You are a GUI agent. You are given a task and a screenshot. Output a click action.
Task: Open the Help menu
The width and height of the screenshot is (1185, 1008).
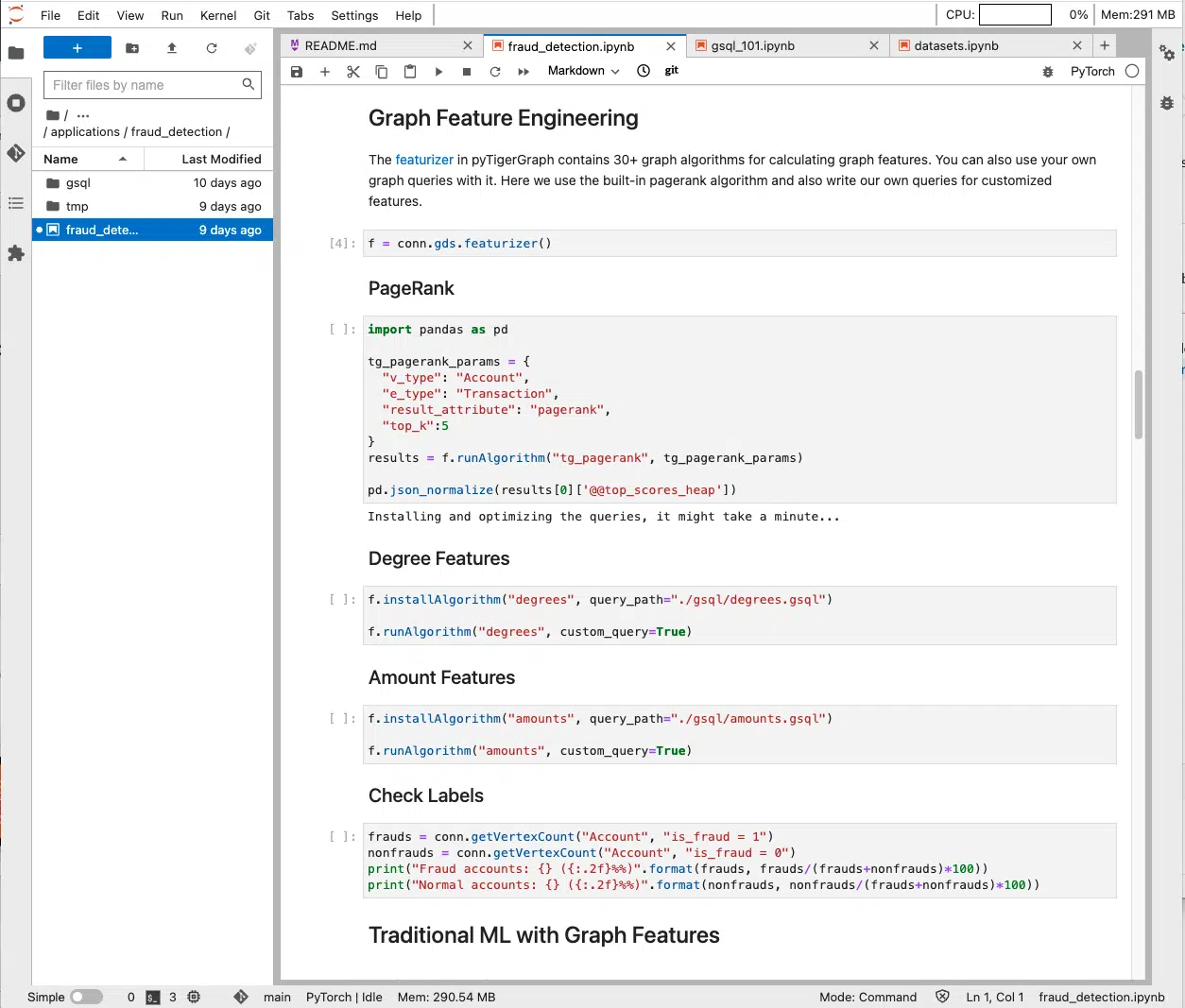click(408, 15)
